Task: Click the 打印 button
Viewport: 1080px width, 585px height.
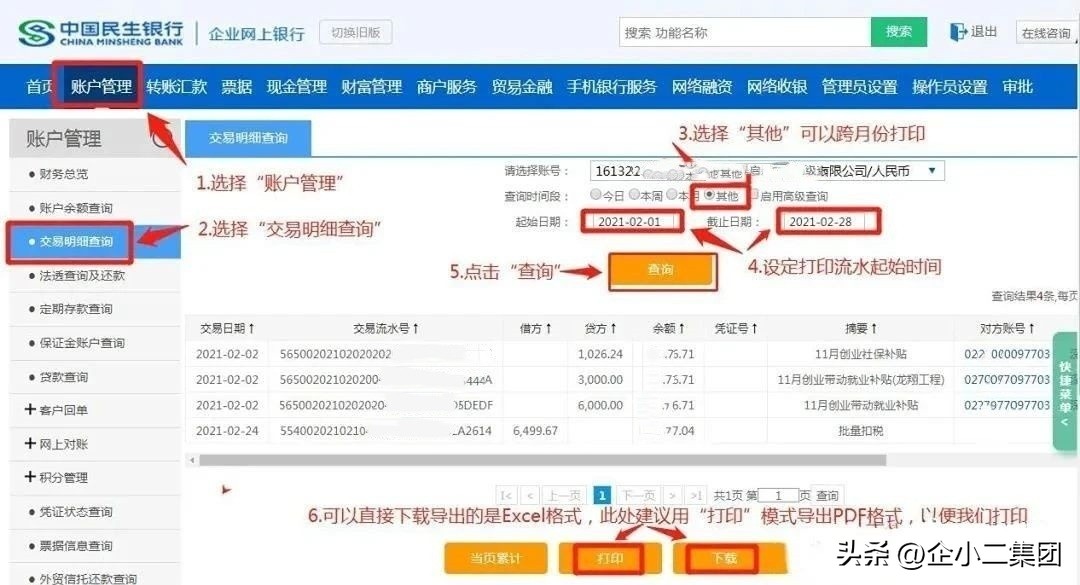Action: pos(610,559)
